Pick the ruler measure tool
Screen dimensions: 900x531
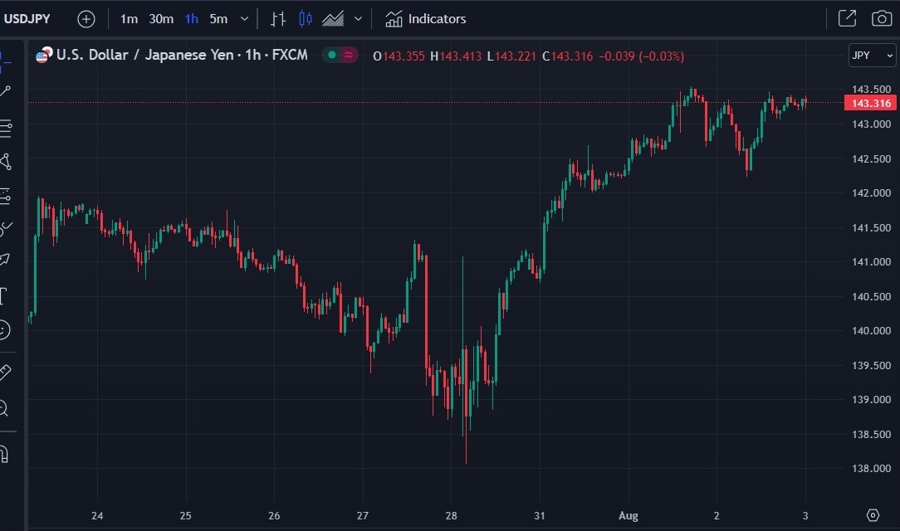(4, 372)
